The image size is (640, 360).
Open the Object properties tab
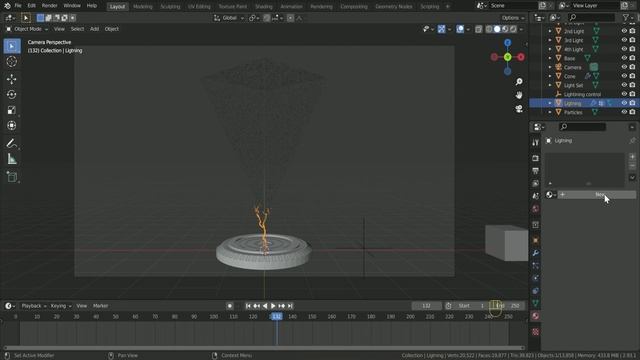click(536, 240)
